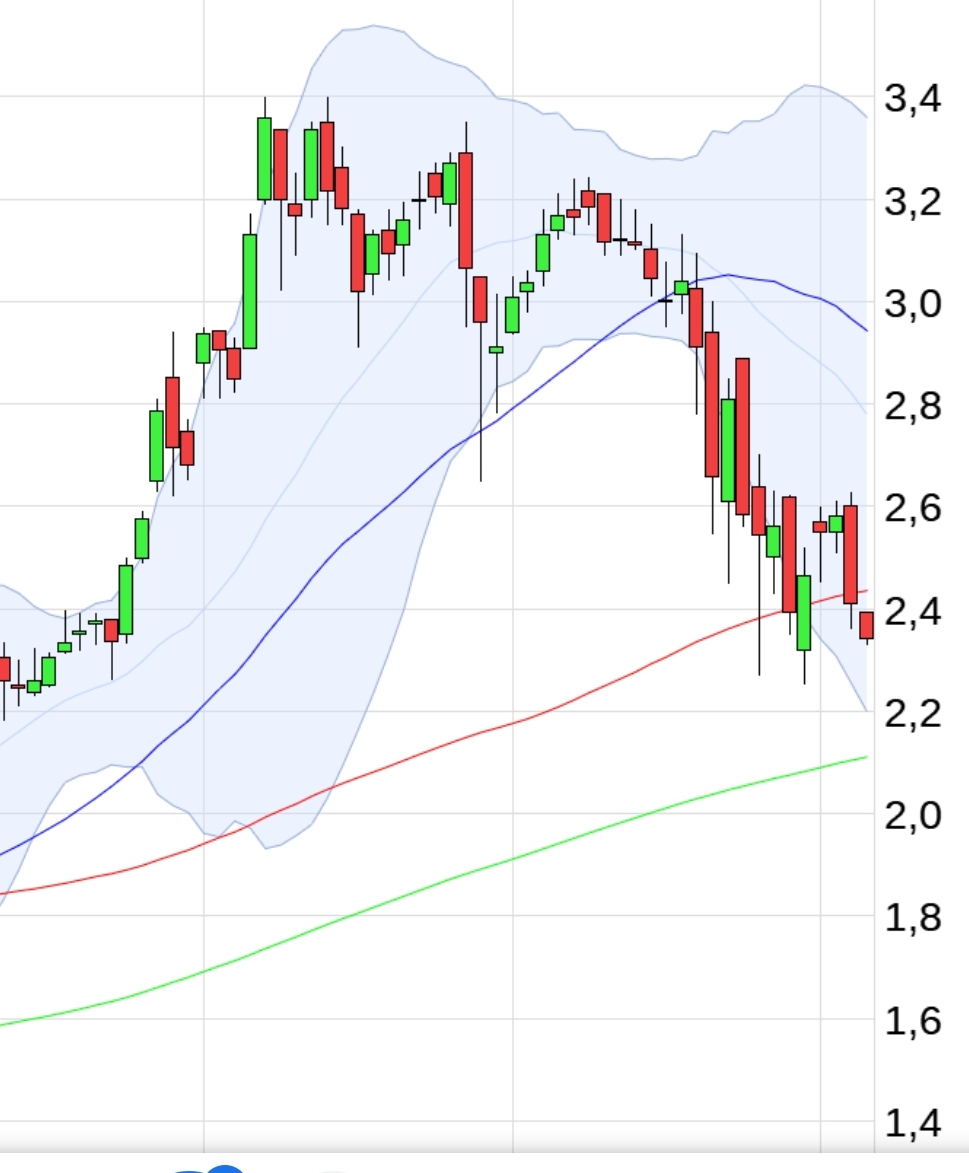Click the 2,6 price axis label
The height and width of the screenshot is (1173, 969).
pos(912,509)
